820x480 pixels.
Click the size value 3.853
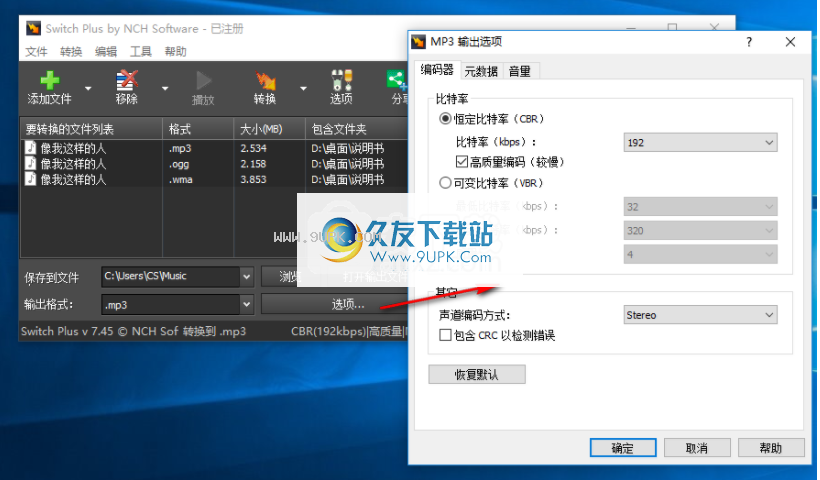pyautogui.click(x=254, y=179)
